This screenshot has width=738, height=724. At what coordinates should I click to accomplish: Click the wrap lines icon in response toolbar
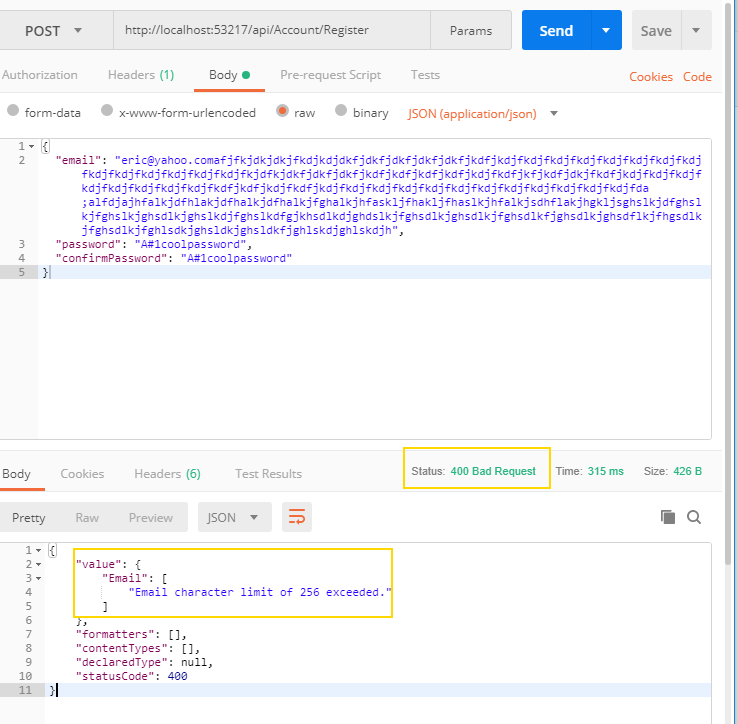[x=297, y=517]
